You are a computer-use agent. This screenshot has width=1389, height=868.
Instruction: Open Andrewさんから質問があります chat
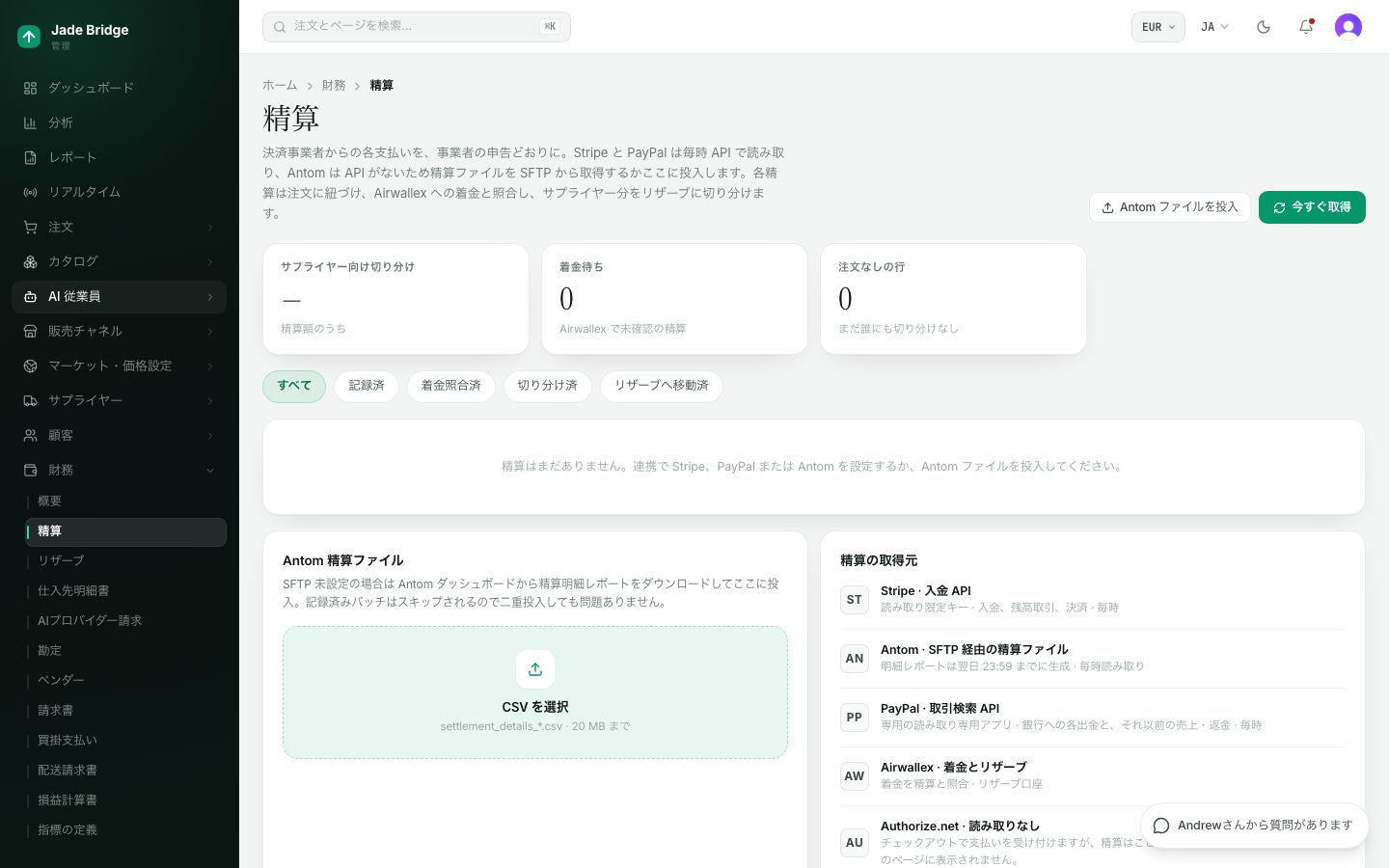tap(1255, 826)
